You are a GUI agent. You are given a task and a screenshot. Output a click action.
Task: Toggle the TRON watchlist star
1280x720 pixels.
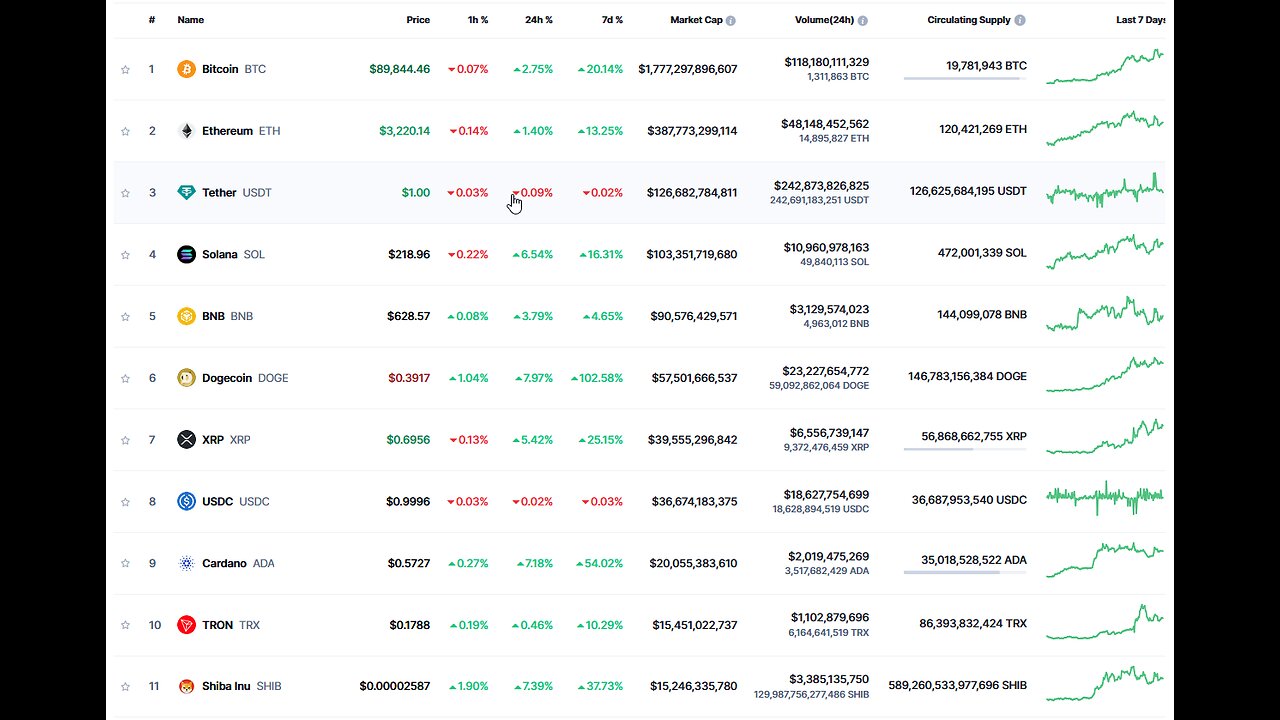coord(125,625)
